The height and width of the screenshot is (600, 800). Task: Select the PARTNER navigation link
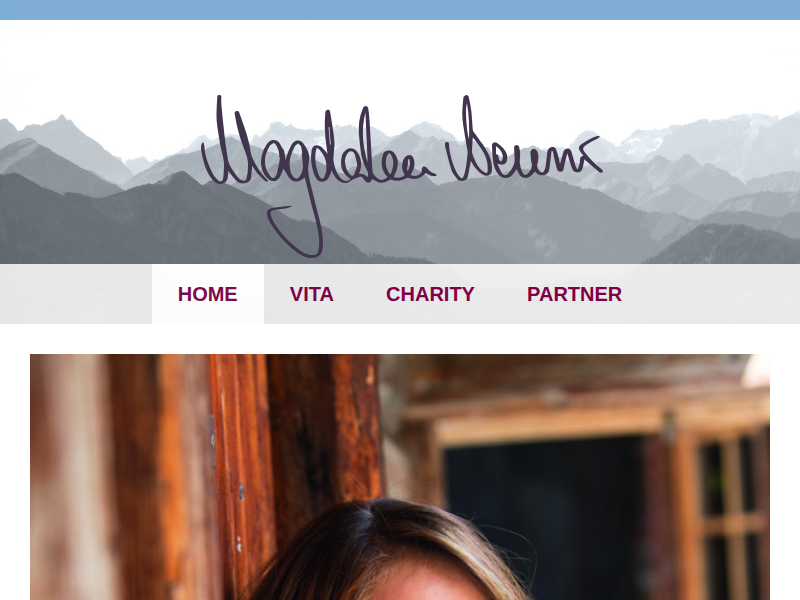click(574, 294)
